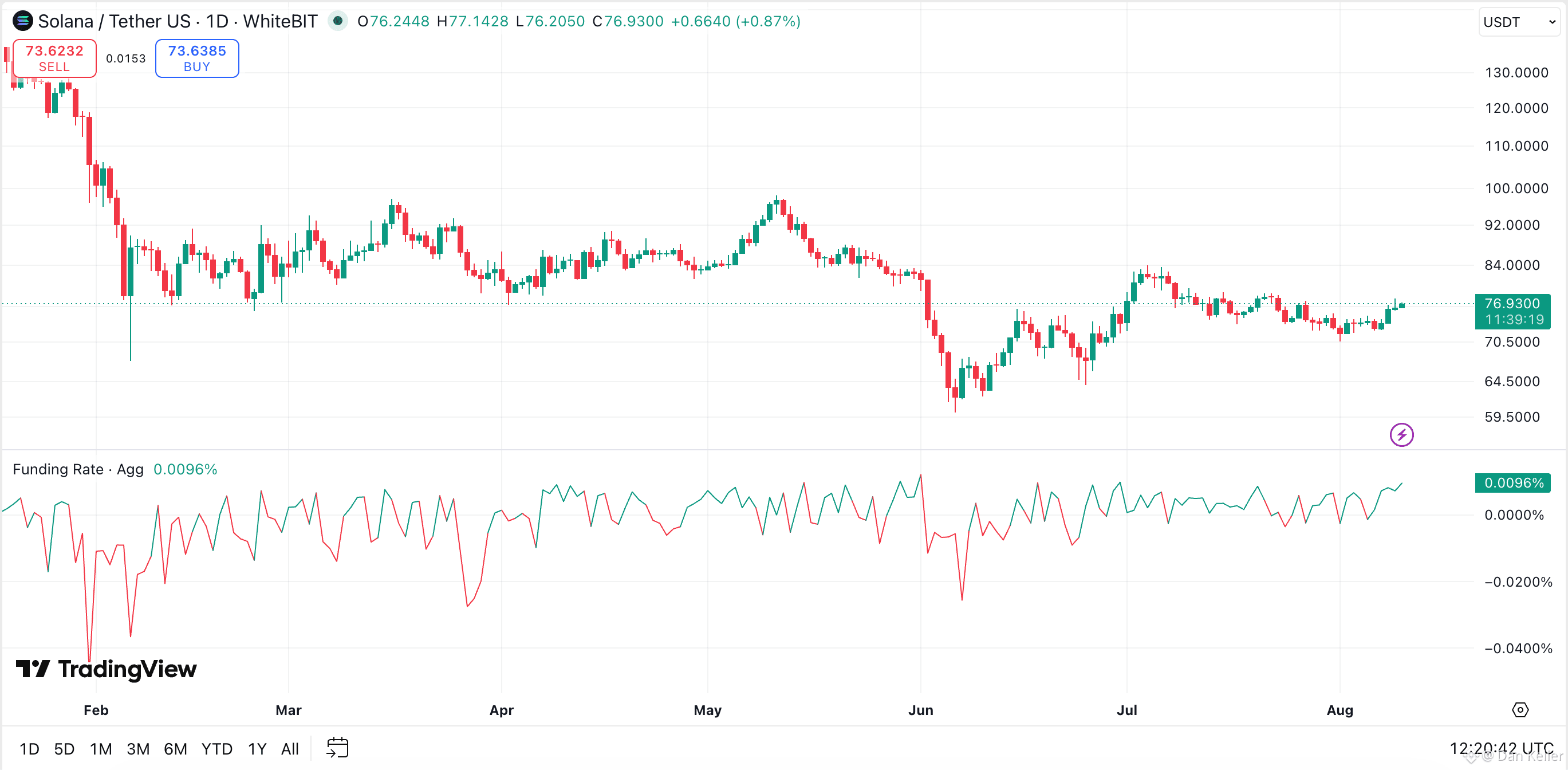Click the close price C76.9300 value
1568x770 pixels.
pos(628,21)
